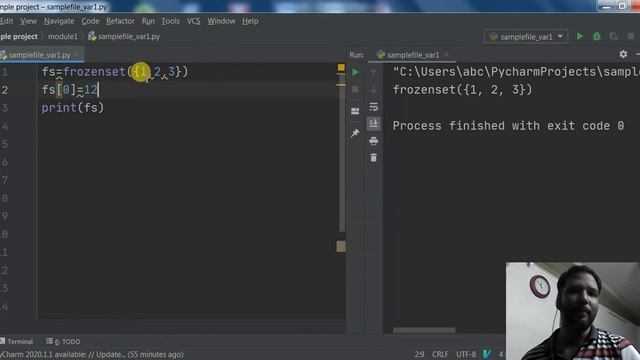Click line number 3 in gutter

click(4, 108)
